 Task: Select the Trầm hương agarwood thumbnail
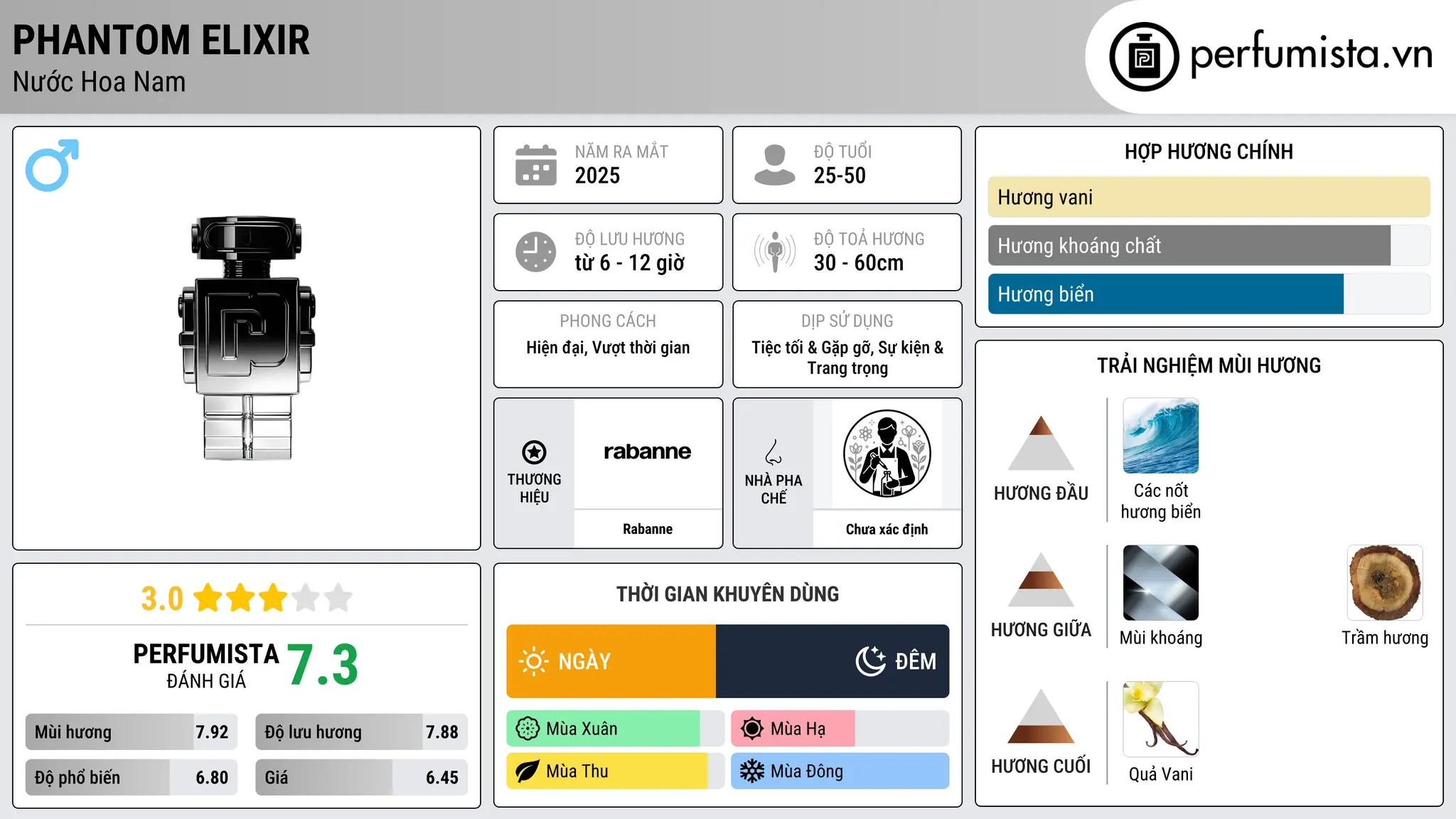pos(1385,583)
